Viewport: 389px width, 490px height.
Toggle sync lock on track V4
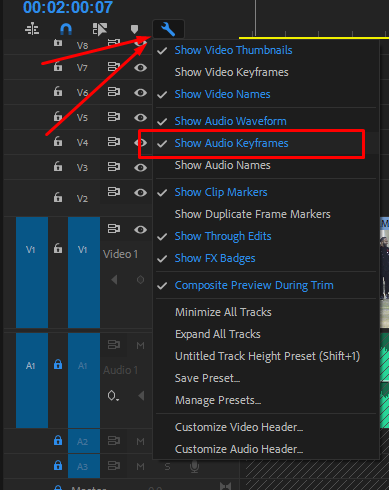point(114,142)
